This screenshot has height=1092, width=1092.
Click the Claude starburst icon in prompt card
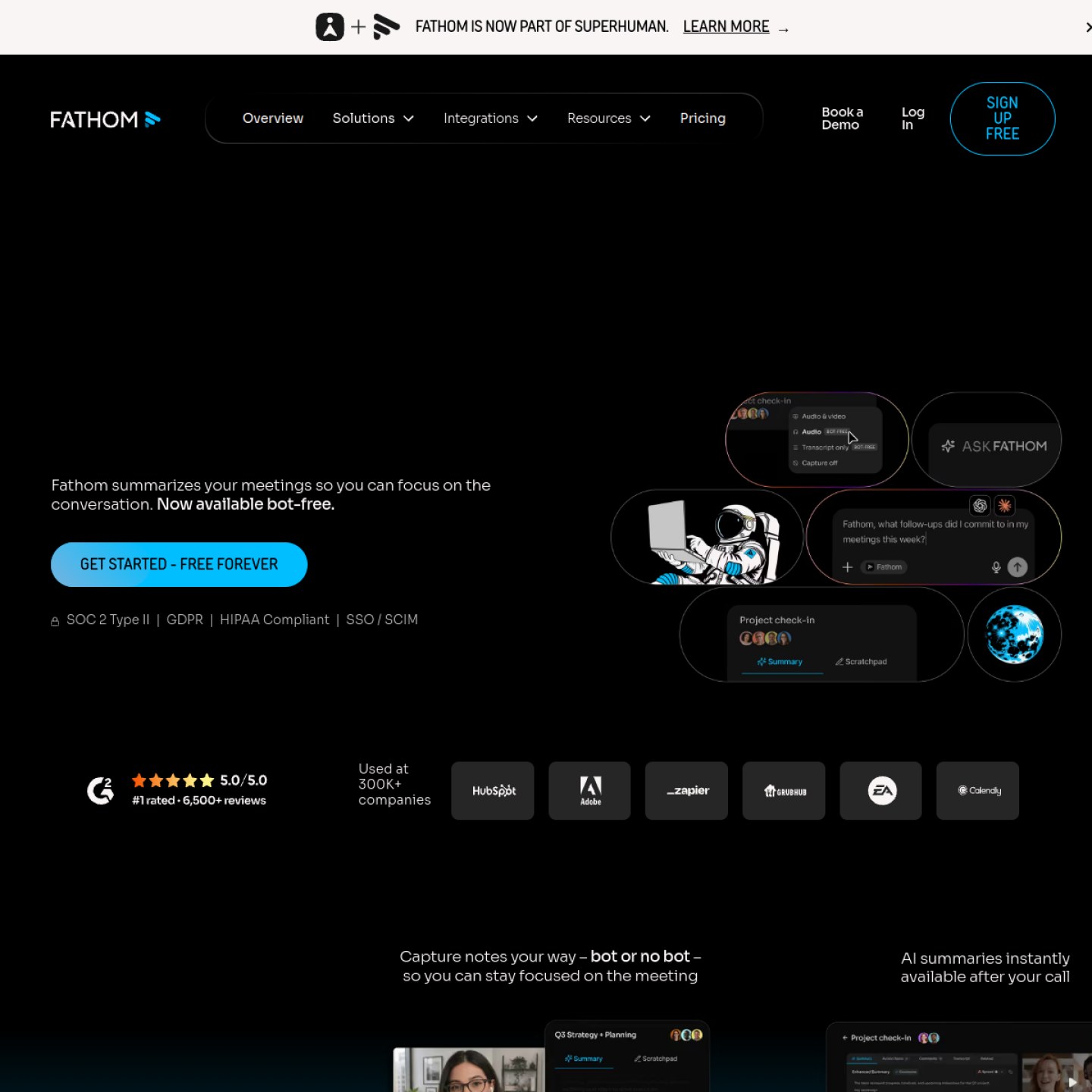[x=1005, y=506]
